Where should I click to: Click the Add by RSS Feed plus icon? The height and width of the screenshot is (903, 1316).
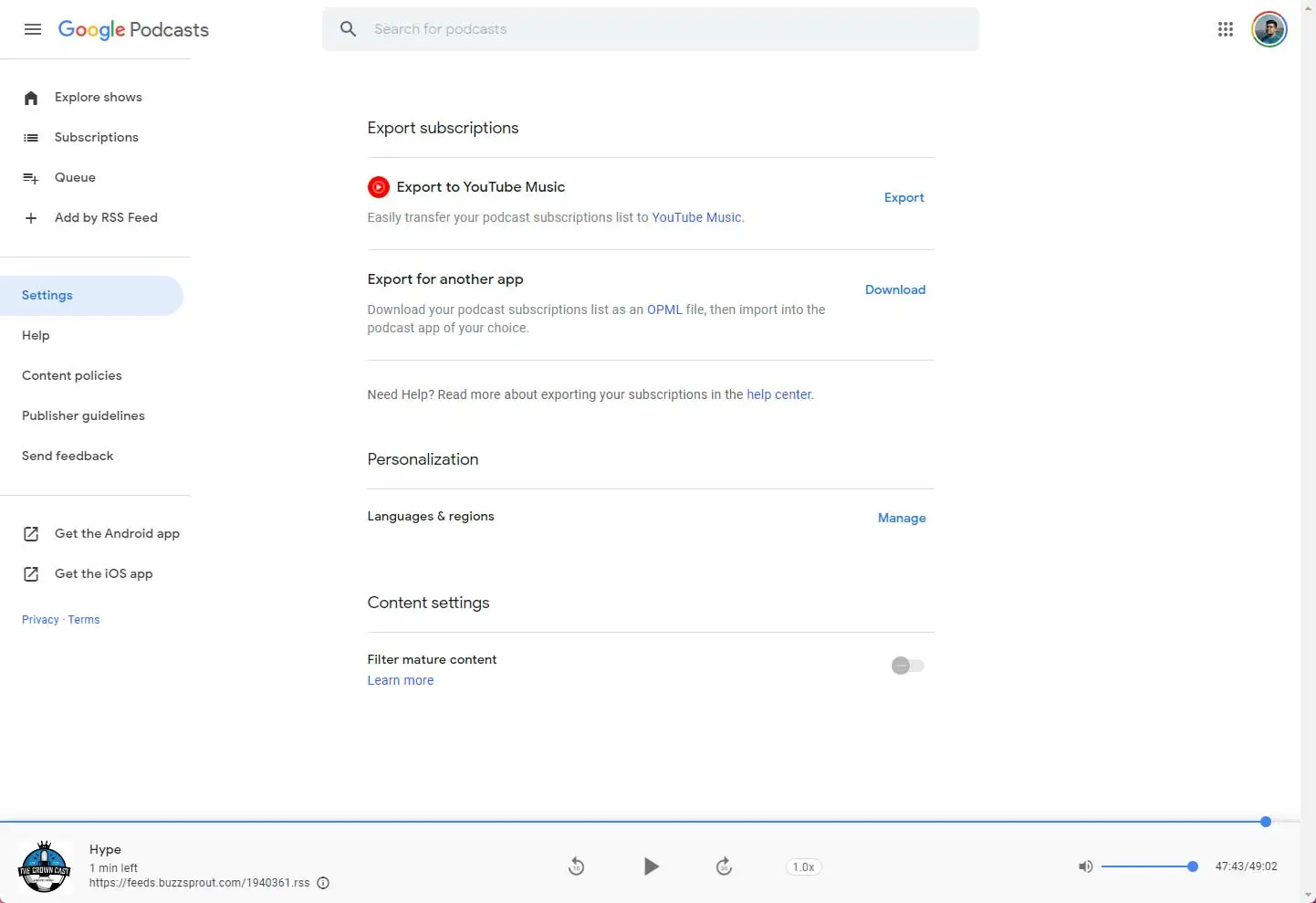tap(31, 218)
